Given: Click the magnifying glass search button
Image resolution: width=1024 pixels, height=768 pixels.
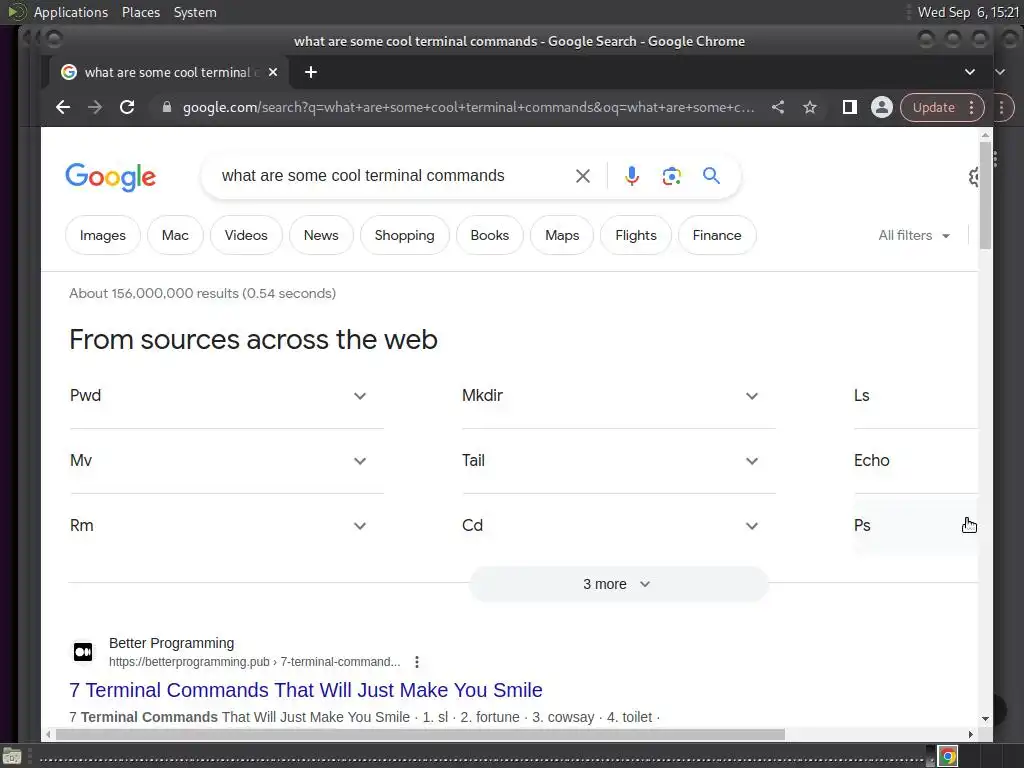Looking at the screenshot, I should coord(711,176).
